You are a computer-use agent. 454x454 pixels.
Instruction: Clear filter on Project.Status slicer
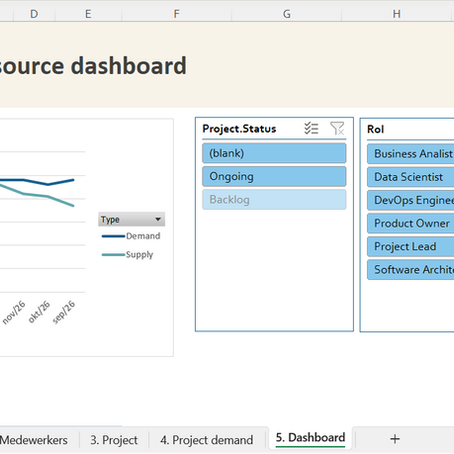point(337,128)
